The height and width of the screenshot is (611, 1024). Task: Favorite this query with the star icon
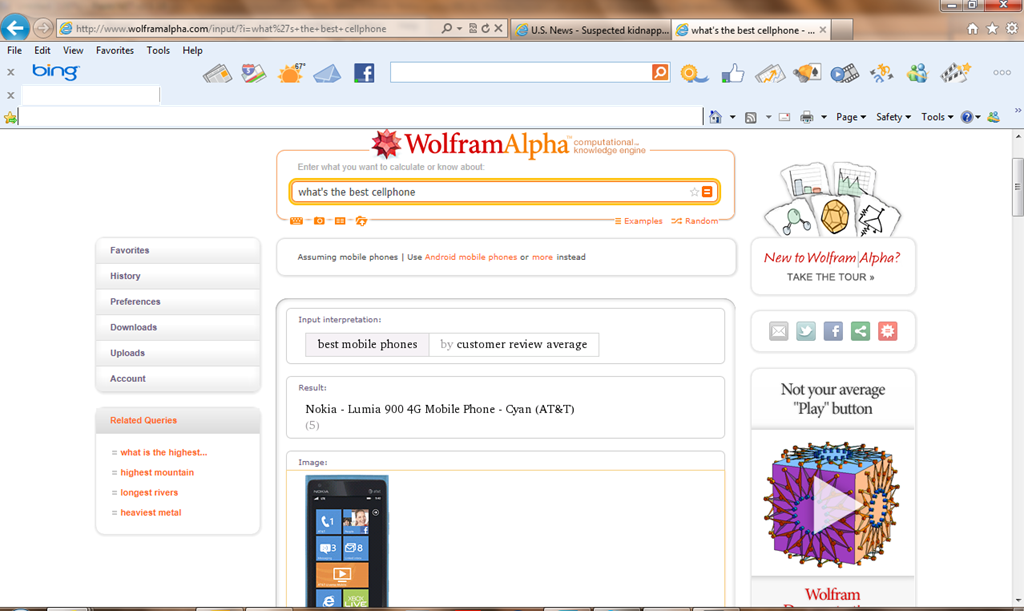[x=694, y=192]
